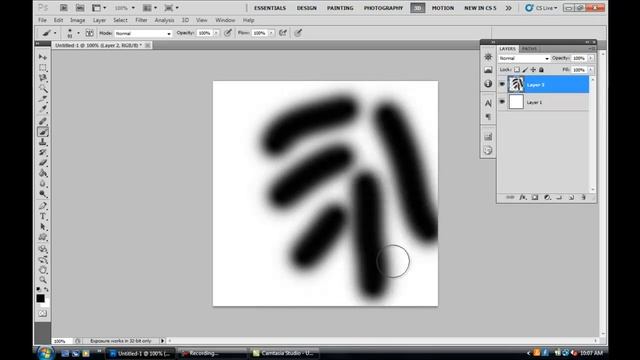Select the History Brush tool
Screen dimensions: 640x360
click(x=42, y=153)
